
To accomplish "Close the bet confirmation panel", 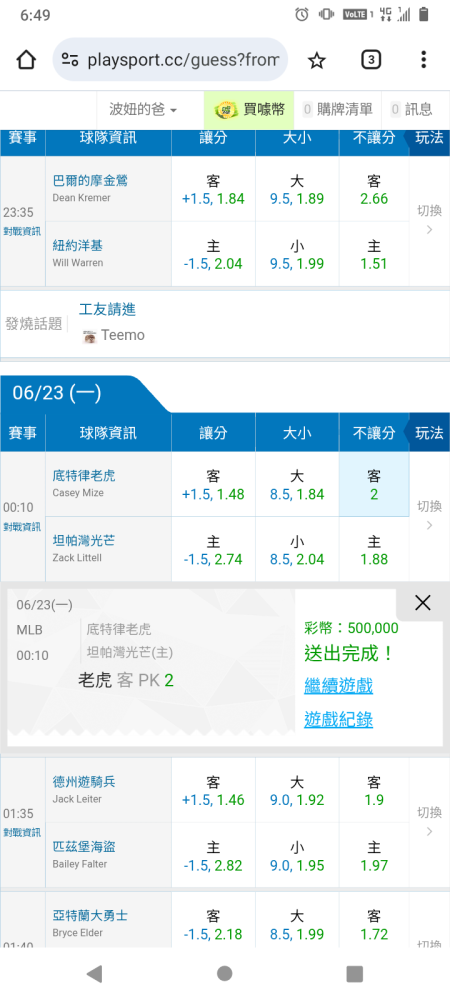I will point(423,603).
